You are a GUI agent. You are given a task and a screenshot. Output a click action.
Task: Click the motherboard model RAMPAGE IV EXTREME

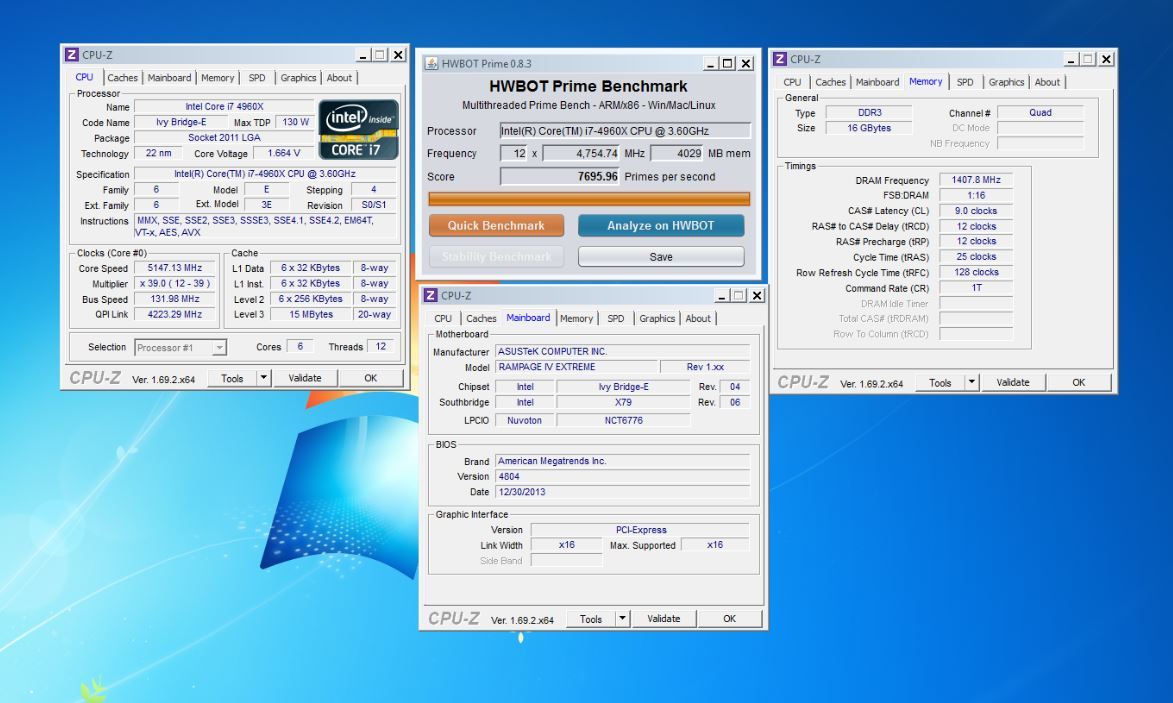point(577,366)
